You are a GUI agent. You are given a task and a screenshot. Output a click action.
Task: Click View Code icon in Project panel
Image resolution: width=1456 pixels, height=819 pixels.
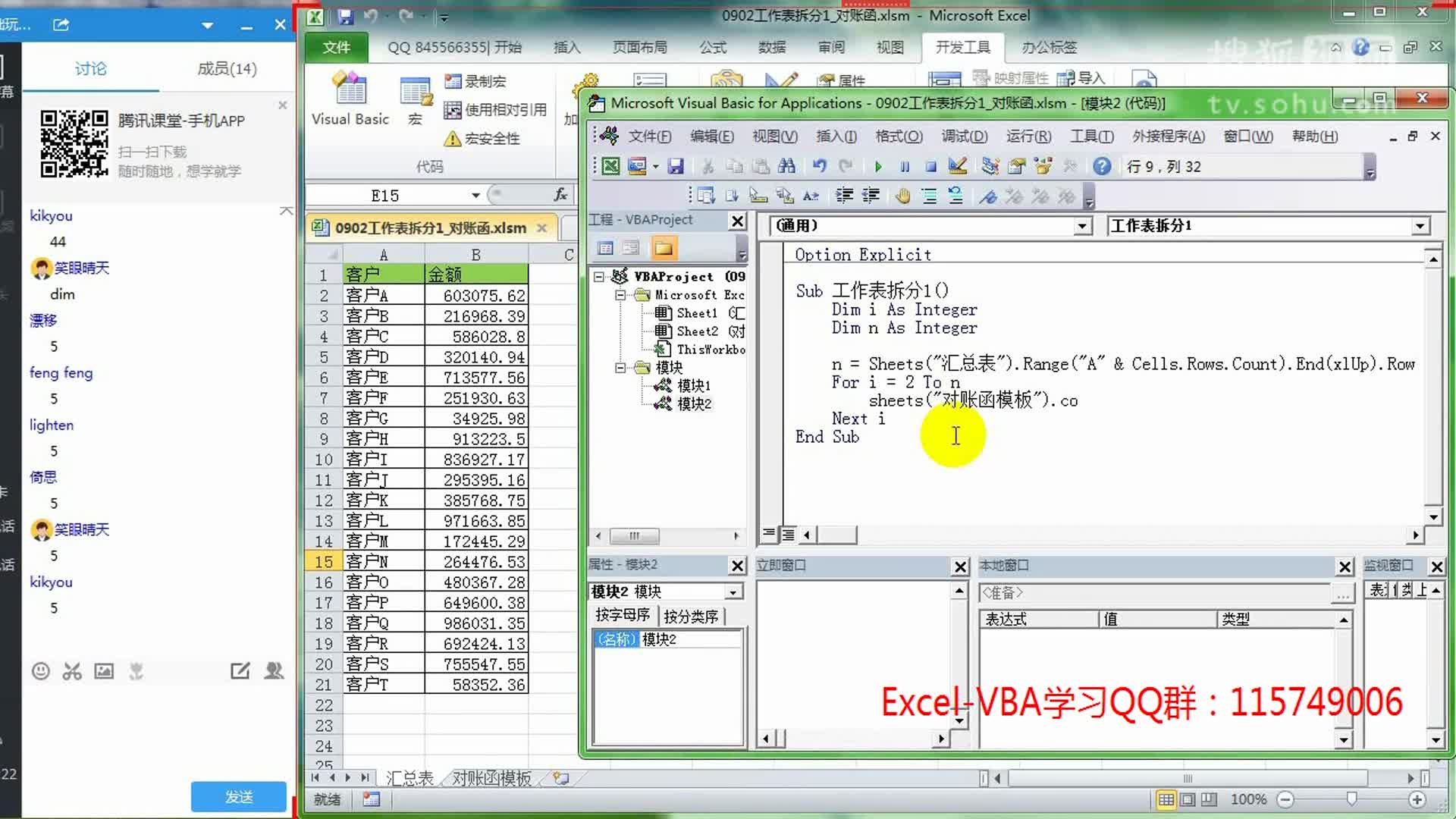[605, 248]
